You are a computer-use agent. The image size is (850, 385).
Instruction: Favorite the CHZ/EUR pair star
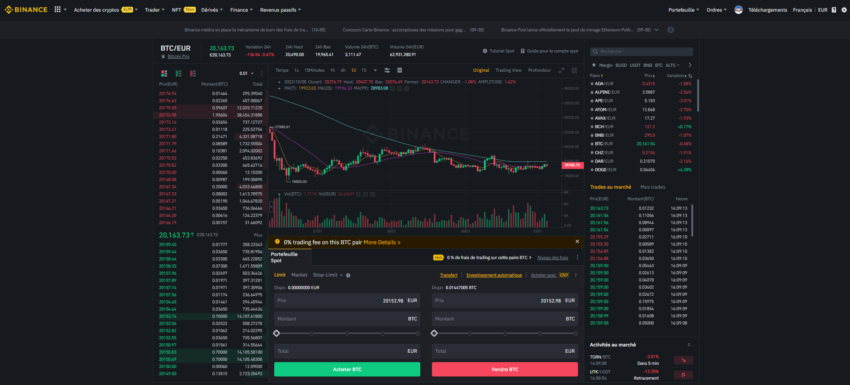tap(592, 152)
